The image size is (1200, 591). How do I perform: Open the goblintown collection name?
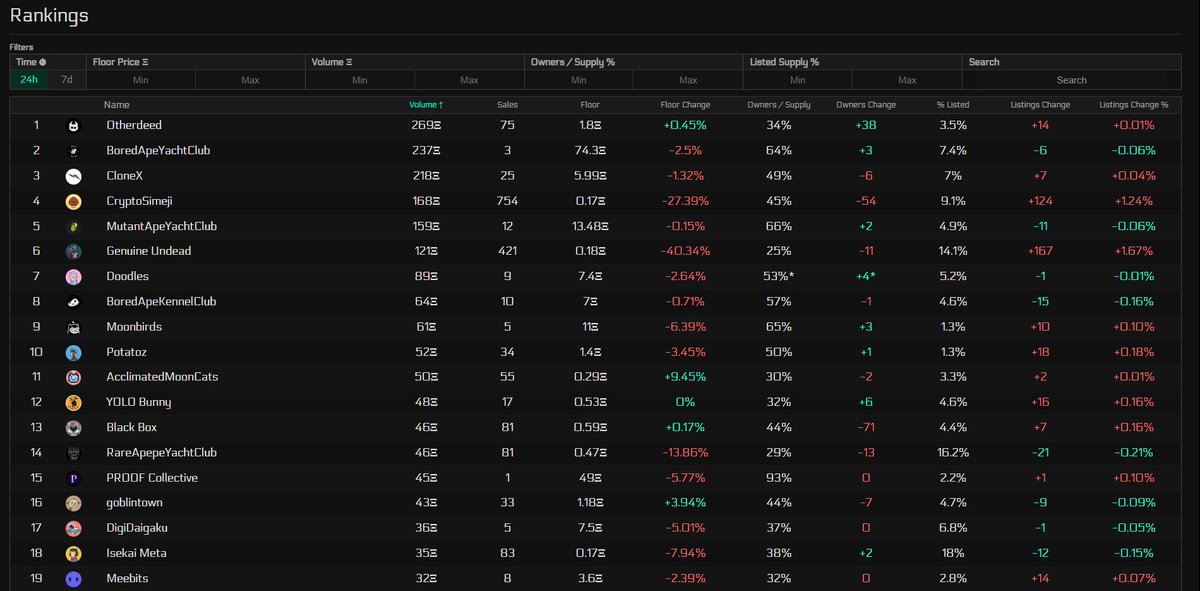135,502
